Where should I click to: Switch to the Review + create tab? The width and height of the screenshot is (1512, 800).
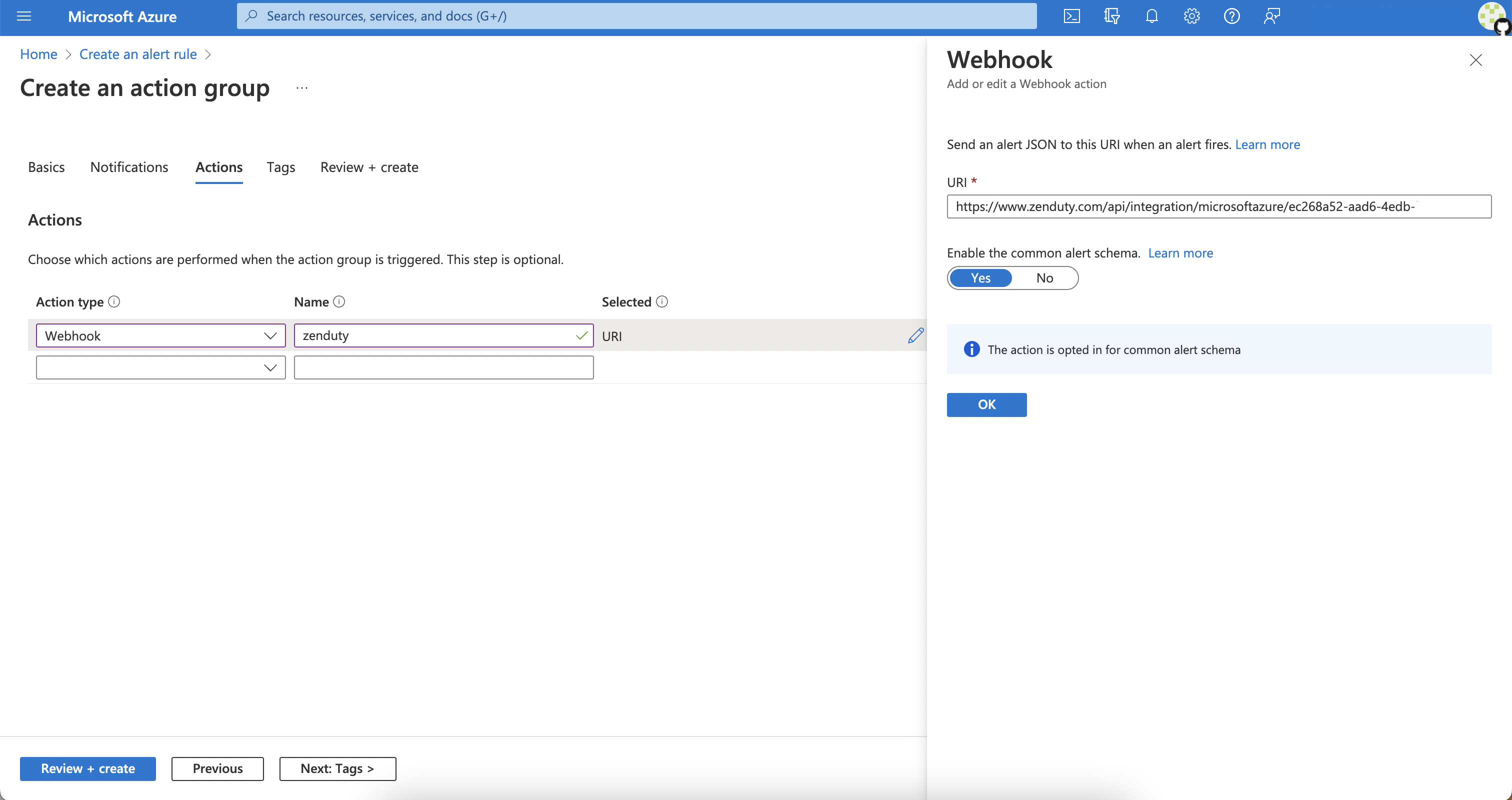pyautogui.click(x=368, y=167)
